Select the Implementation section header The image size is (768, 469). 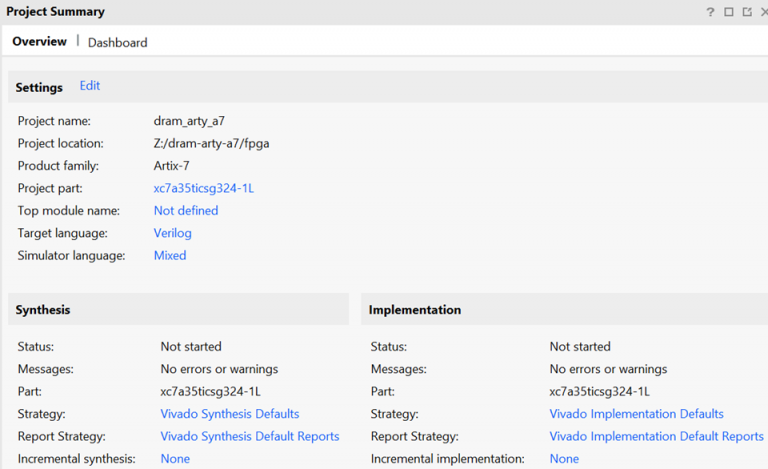(x=415, y=310)
